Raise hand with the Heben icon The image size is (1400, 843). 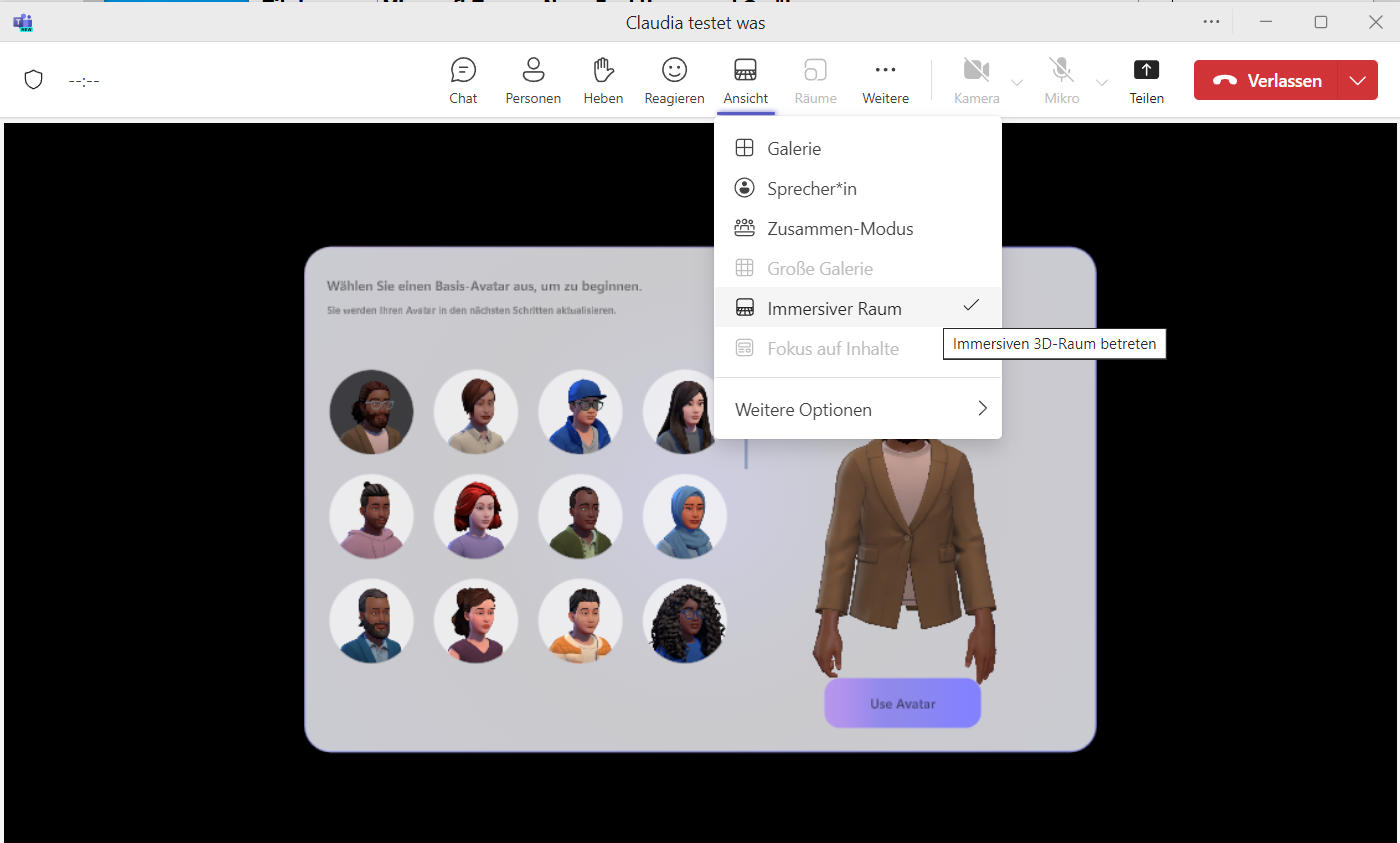coord(603,70)
